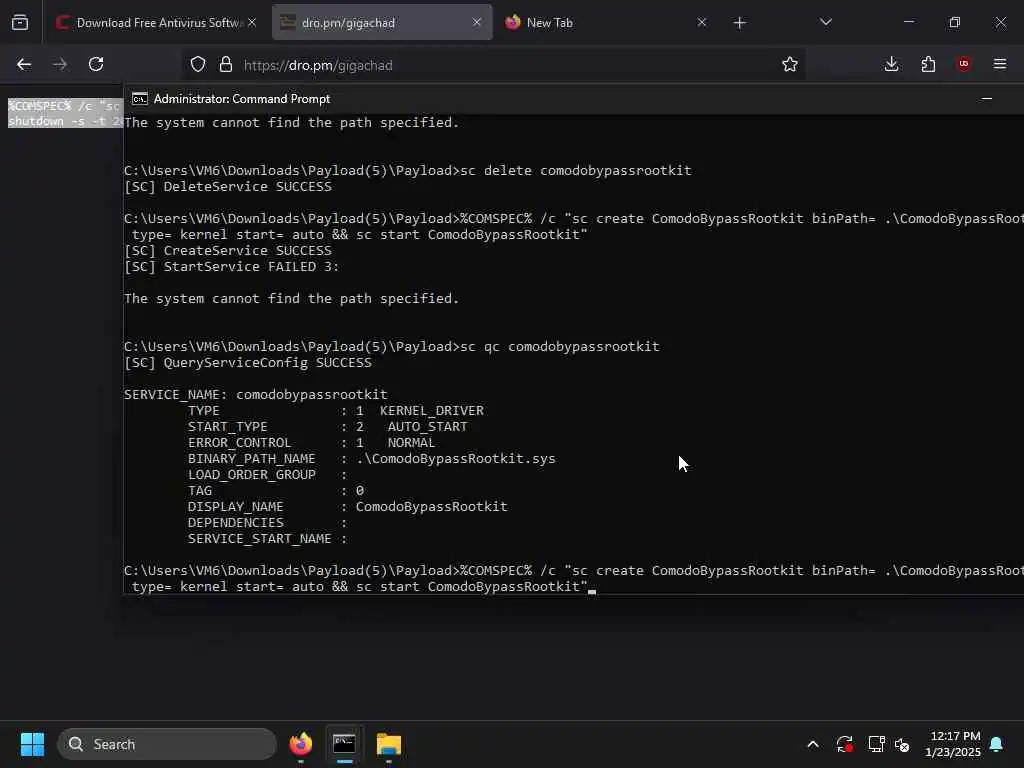Restore down the Firefox window

[955, 22]
